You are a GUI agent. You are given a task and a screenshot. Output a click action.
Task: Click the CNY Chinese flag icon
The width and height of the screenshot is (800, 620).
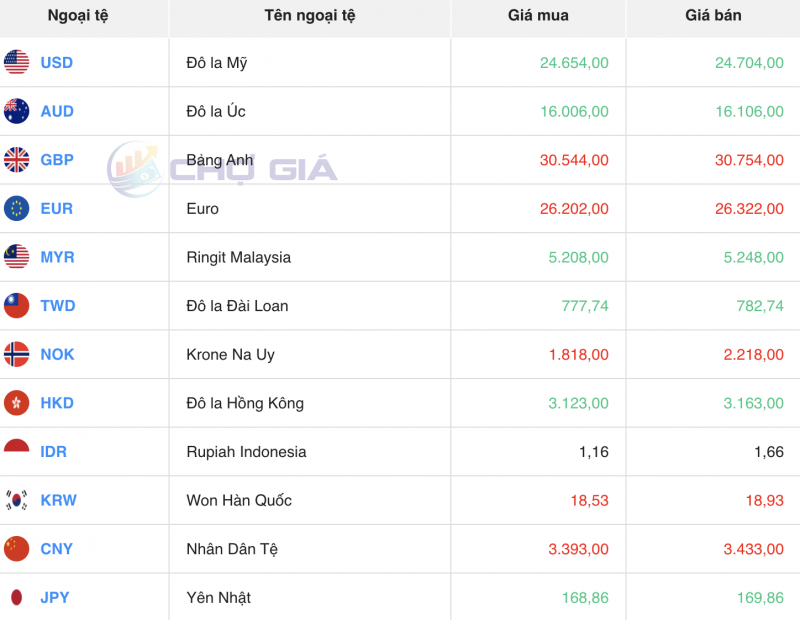pyautogui.click(x=16, y=549)
